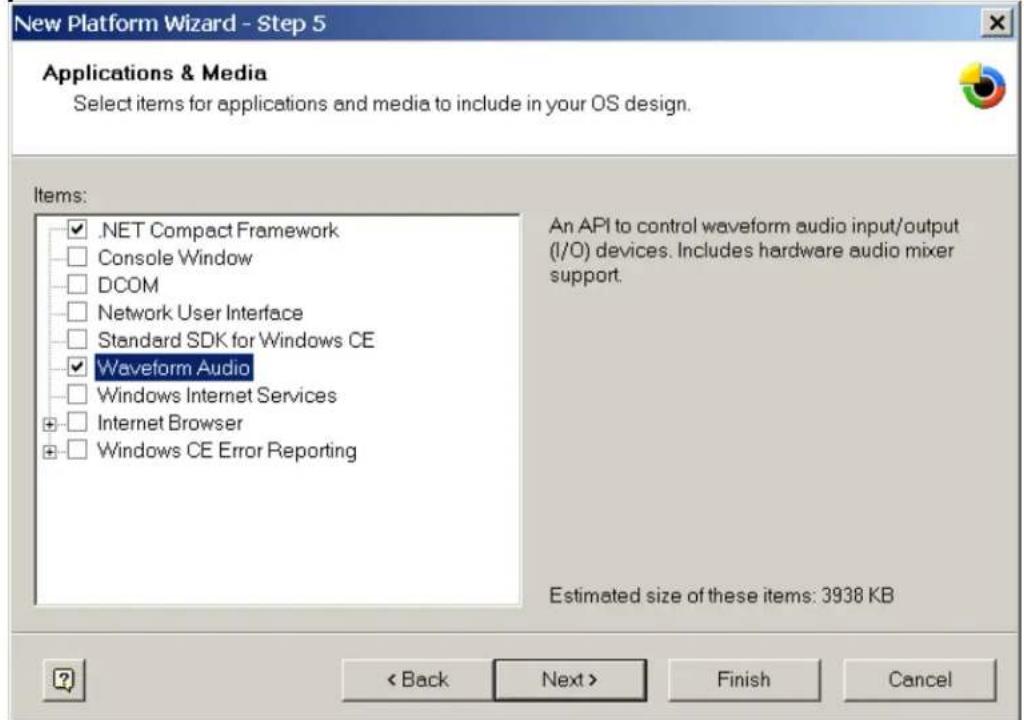Click the Finish button
1024x720 pixels.
[x=744, y=679]
